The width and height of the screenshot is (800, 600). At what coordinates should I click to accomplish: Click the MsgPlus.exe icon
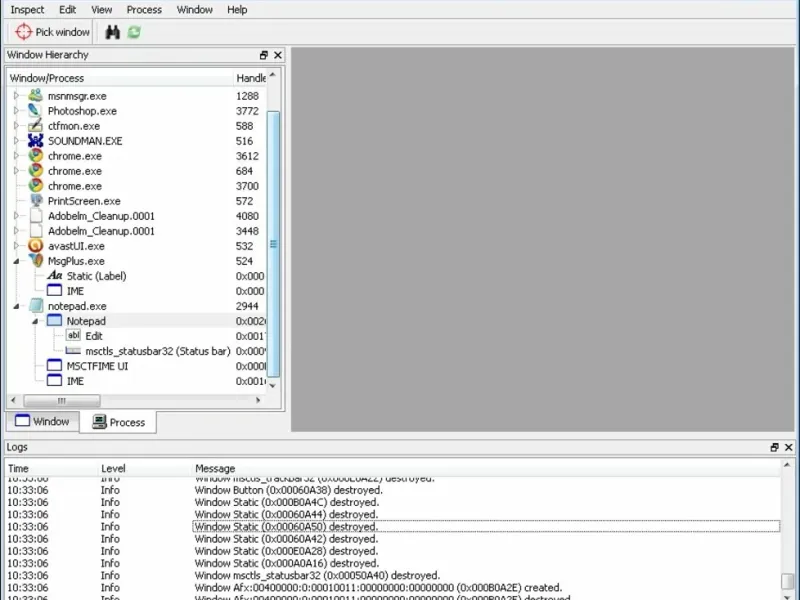point(35,261)
